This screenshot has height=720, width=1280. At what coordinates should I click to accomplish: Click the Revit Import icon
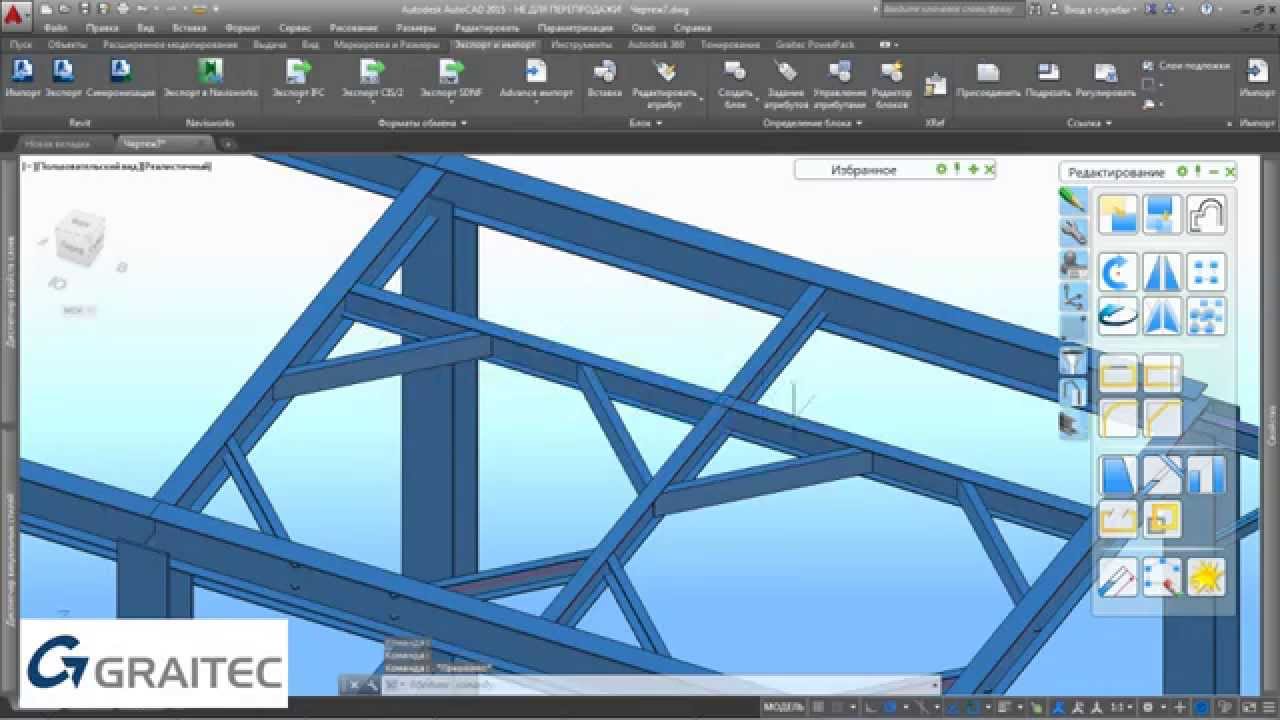(22, 71)
